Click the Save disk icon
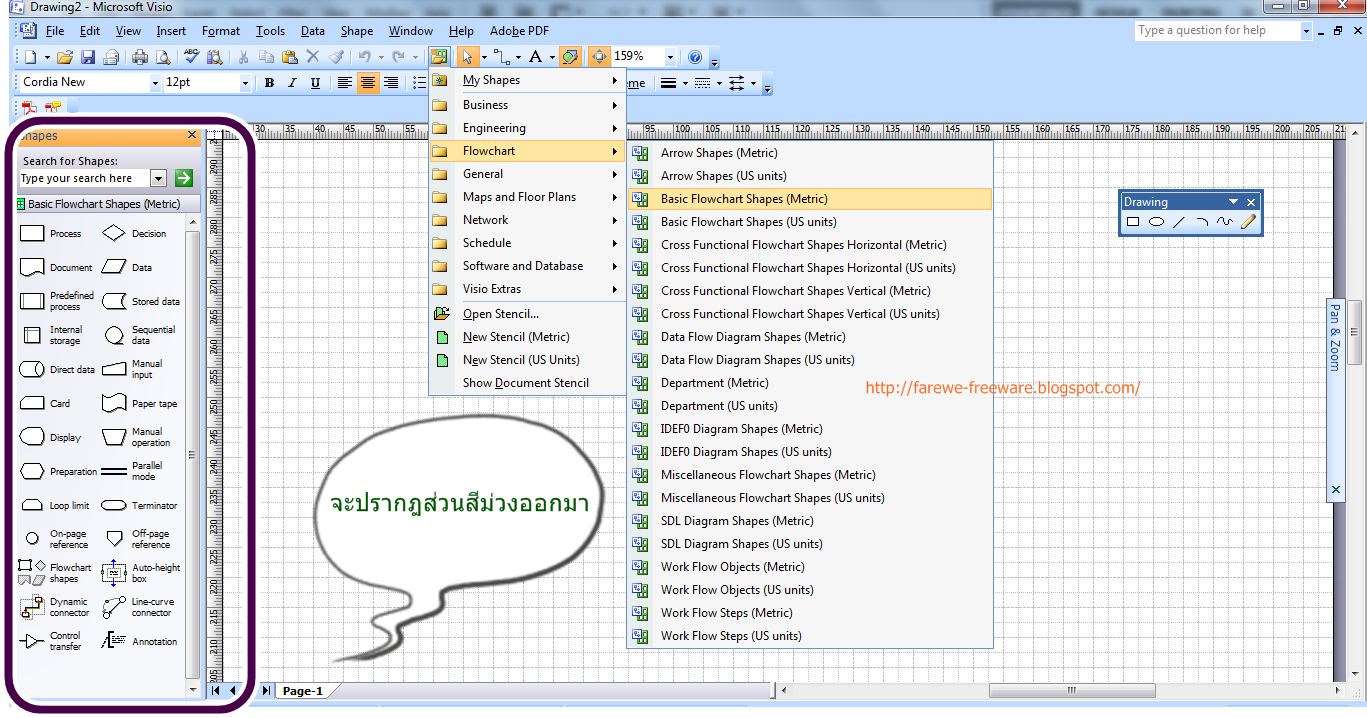Image resolution: width=1367 pixels, height=718 pixels. 88,57
